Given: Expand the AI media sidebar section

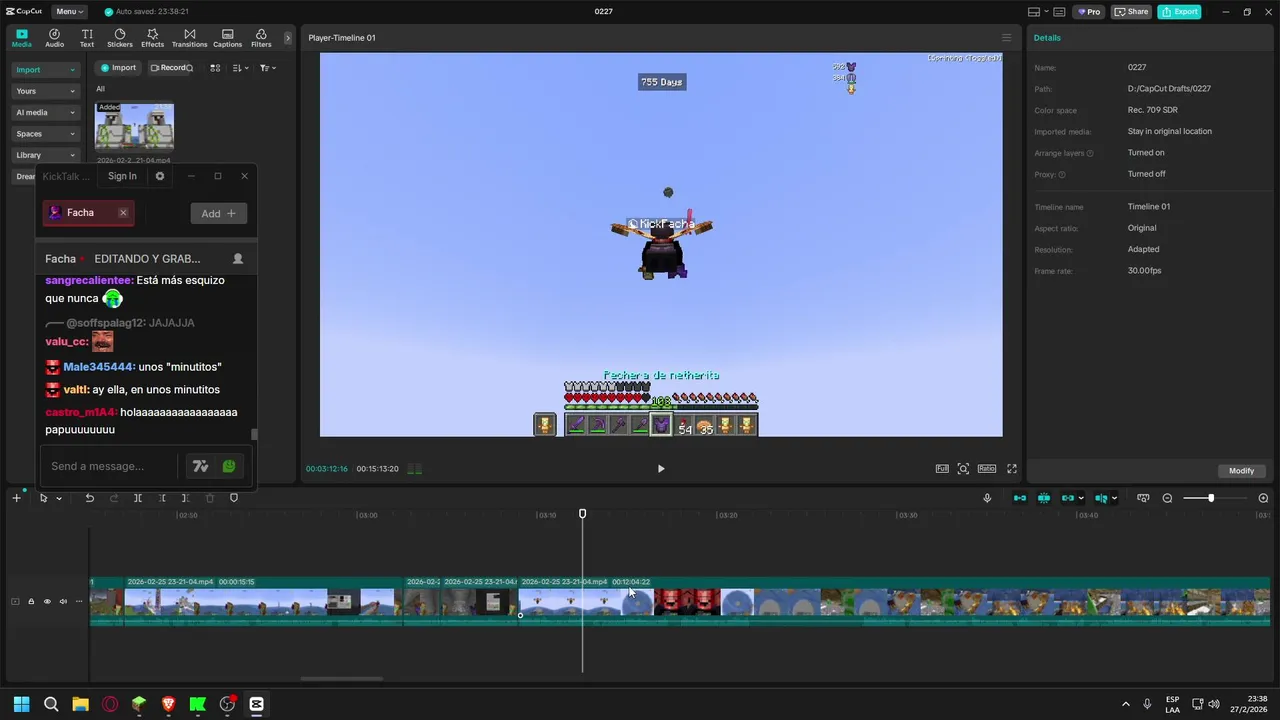Looking at the screenshot, I should tap(45, 112).
